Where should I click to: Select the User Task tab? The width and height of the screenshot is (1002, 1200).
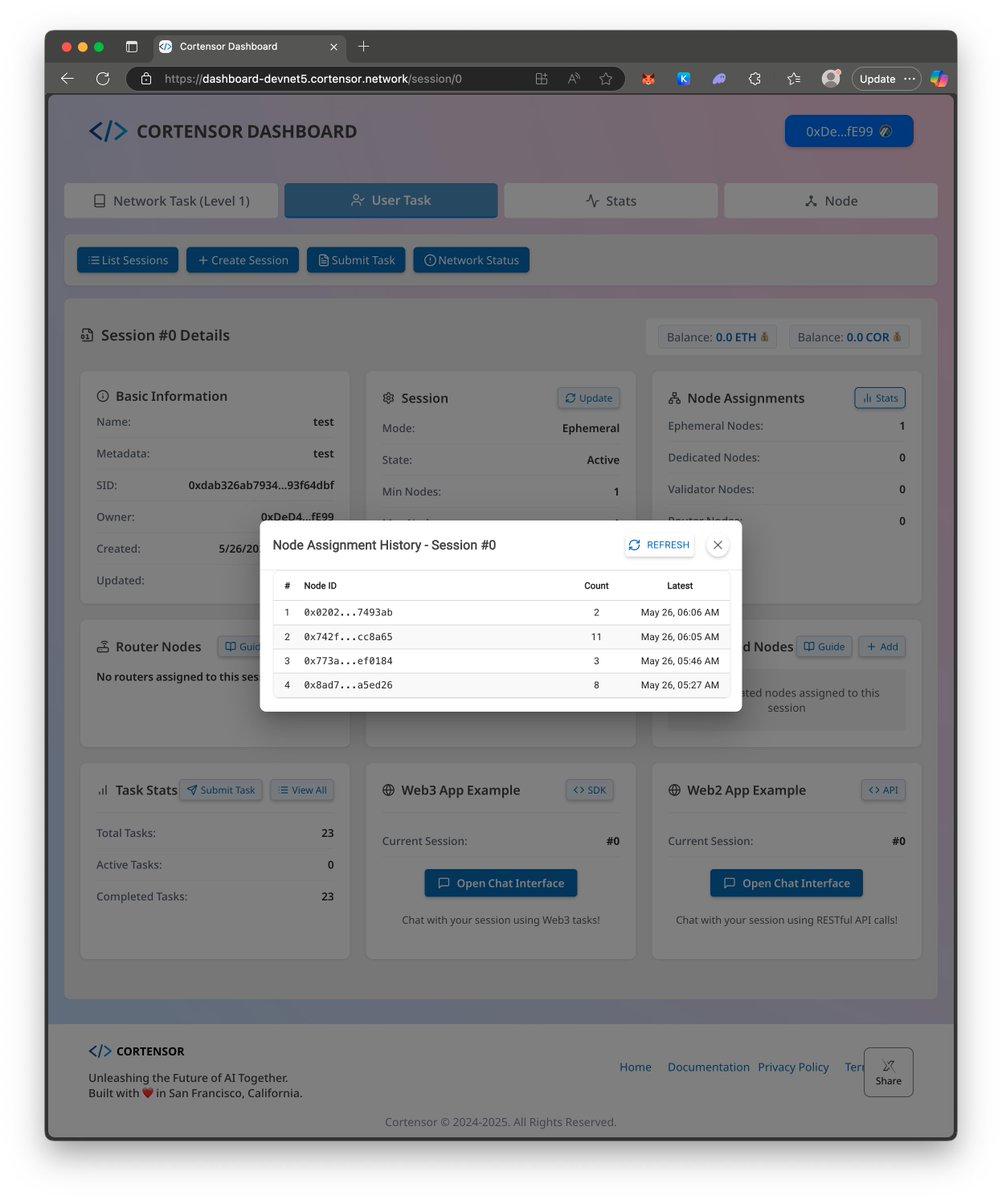[391, 200]
